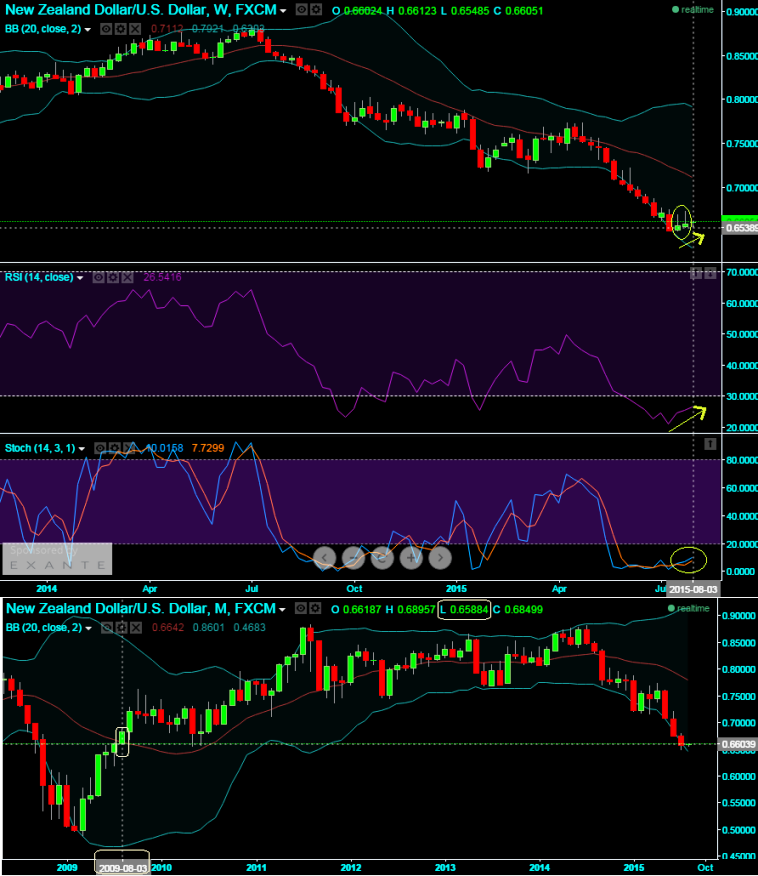Click monthly open value O 0.66187
Screen dimensions: 758x876
(356, 609)
